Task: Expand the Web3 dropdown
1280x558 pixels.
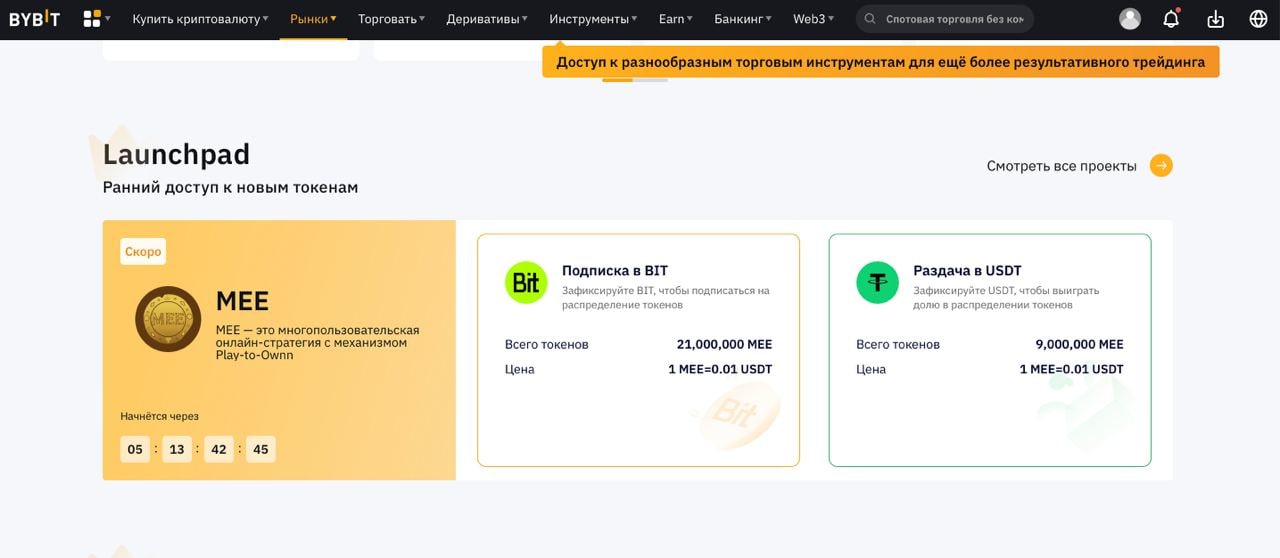Action: coord(813,19)
